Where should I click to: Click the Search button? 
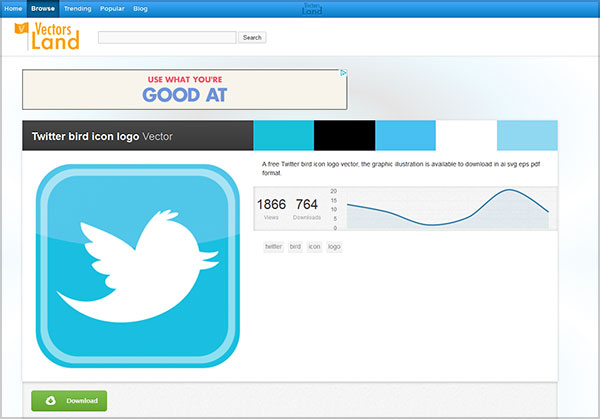252,37
